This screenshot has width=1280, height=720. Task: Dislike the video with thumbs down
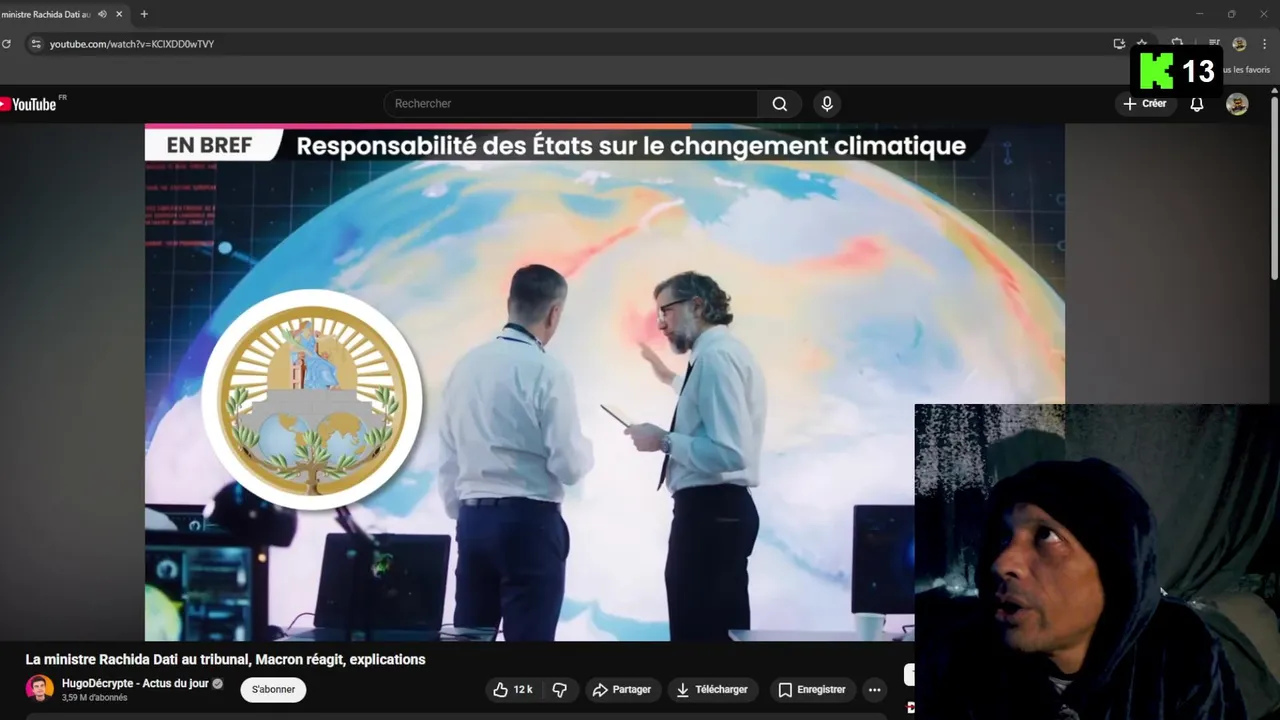click(560, 690)
